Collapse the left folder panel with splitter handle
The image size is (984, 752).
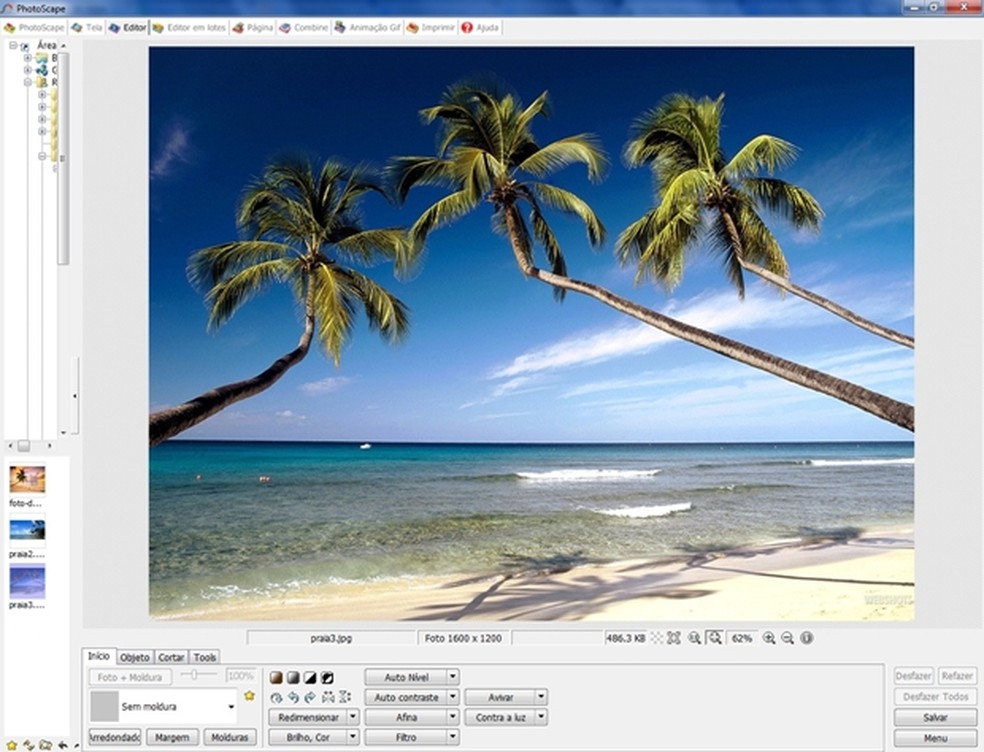click(x=76, y=396)
